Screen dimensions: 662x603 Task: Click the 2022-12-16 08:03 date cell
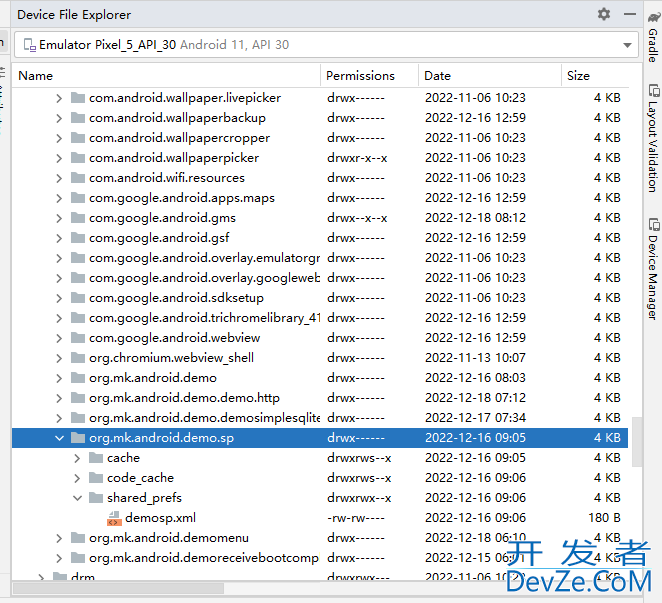pos(475,378)
